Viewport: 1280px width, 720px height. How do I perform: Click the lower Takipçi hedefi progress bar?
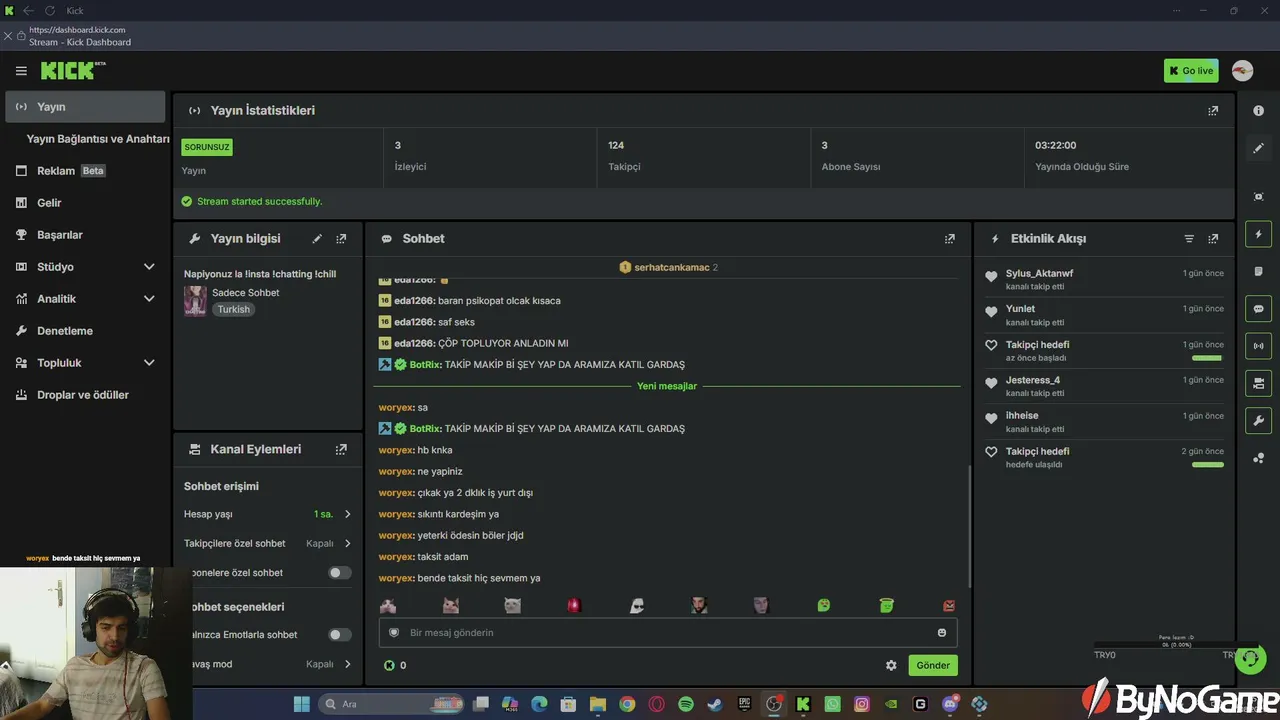[1207, 465]
